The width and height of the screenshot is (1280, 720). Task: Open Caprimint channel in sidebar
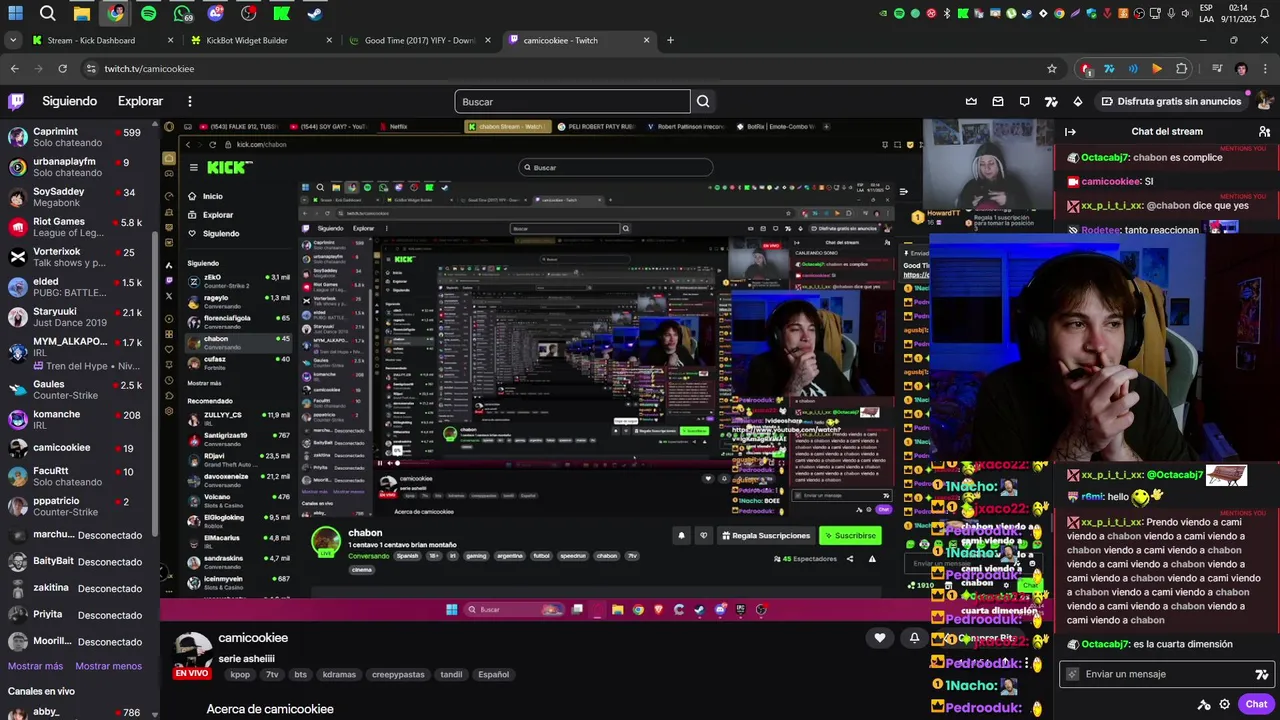tap(78, 138)
